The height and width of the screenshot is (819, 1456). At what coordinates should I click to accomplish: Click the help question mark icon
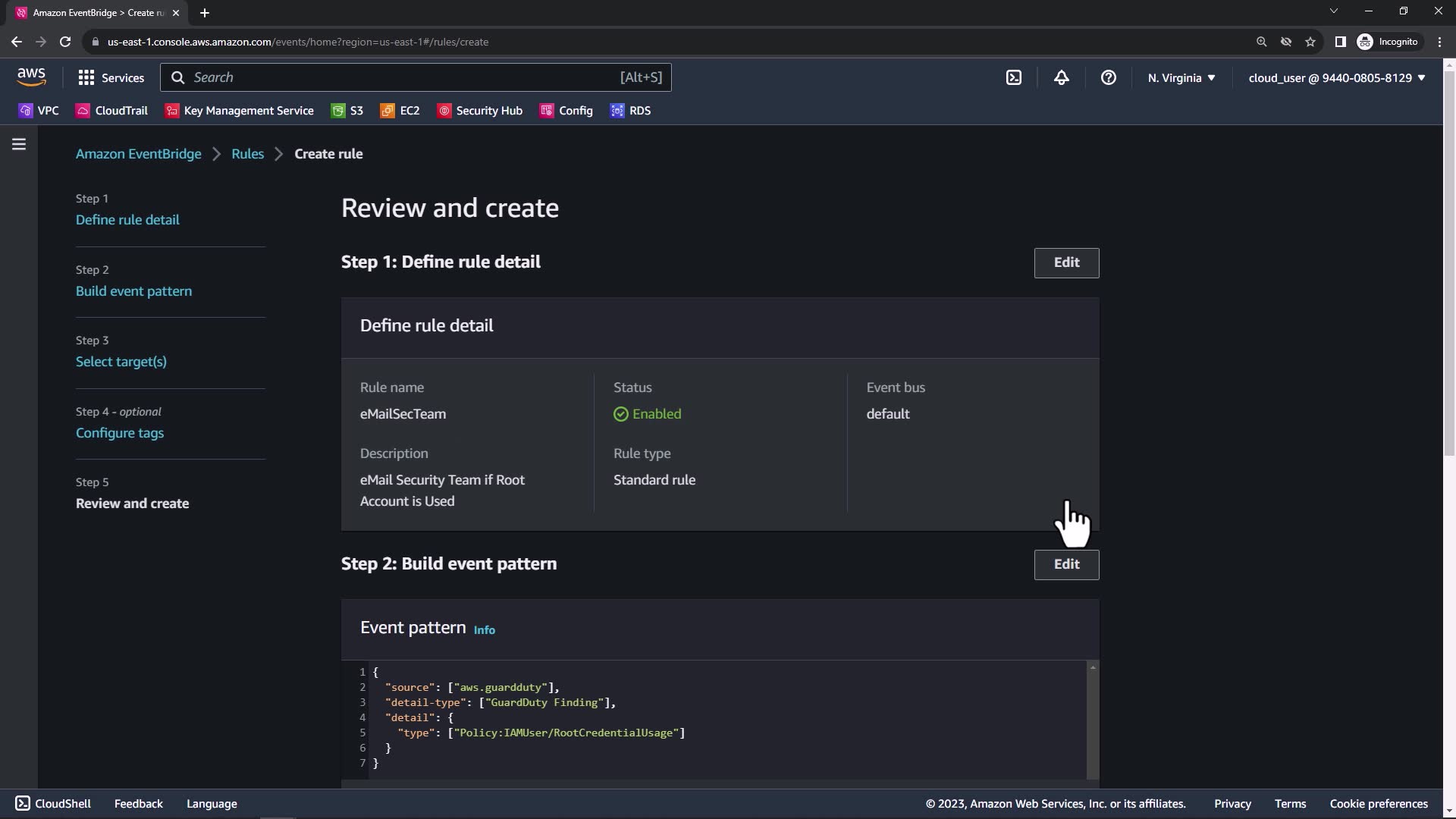1108,77
